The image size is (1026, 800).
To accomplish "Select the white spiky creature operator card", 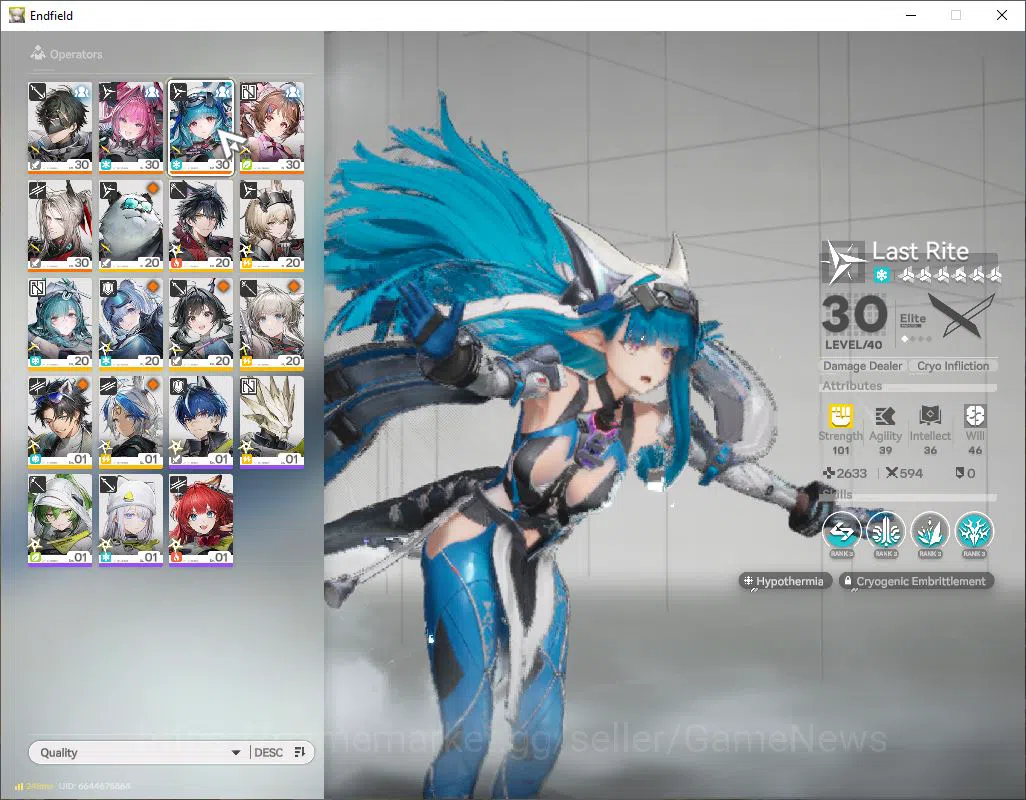I will 272,421.
